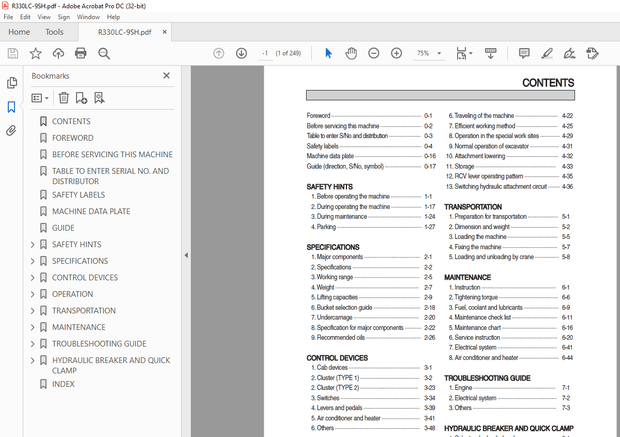Open the Find text magnifier icon
The height and width of the screenshot is (437, 620).
[x=104, y=53]
